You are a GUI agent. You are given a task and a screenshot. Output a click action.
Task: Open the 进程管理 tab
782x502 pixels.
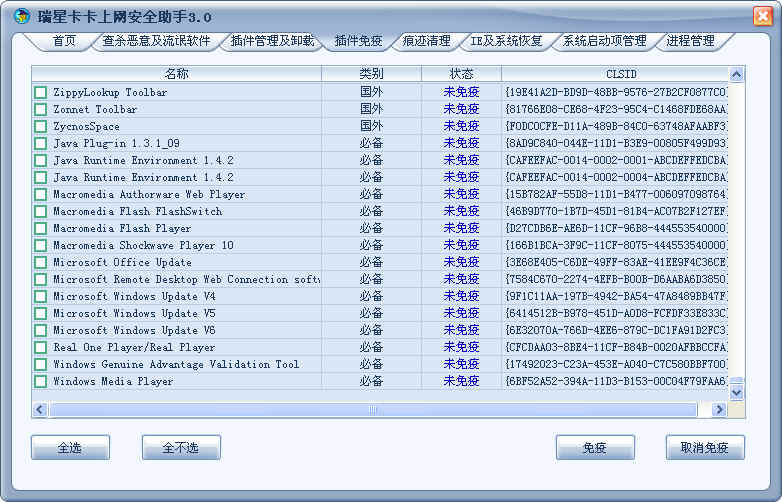(x=690, y=41)
